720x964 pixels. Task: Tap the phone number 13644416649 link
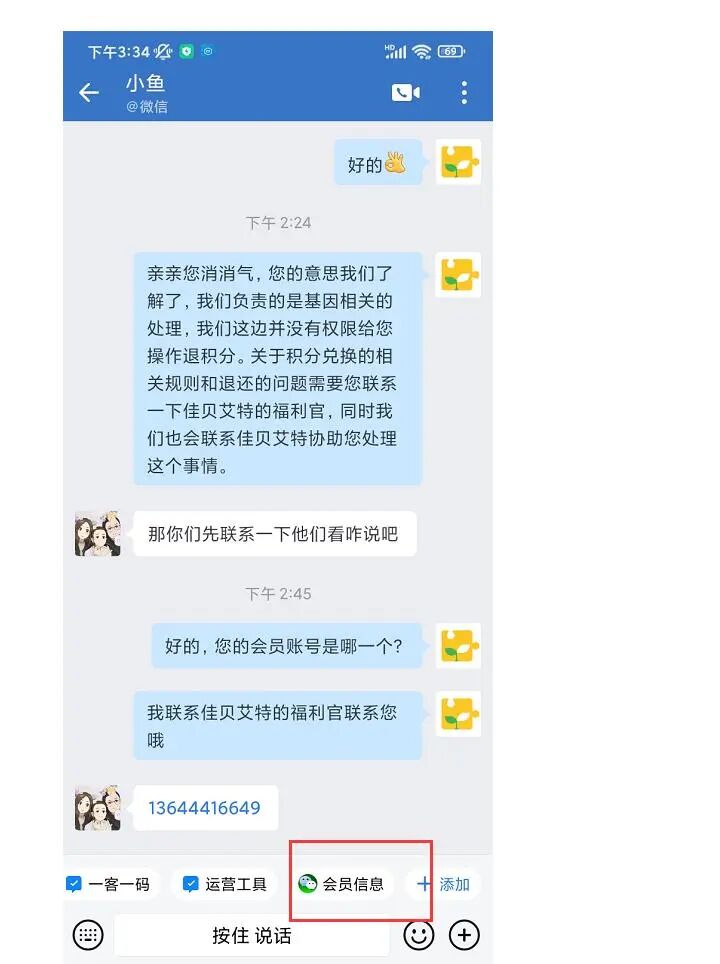tap(204, 808)
